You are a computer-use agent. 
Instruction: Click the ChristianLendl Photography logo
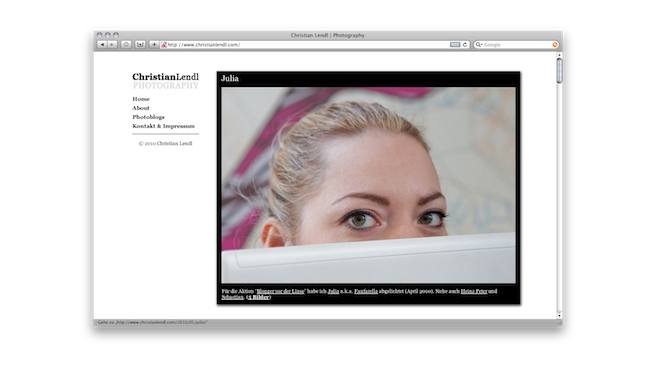point(166,81)
